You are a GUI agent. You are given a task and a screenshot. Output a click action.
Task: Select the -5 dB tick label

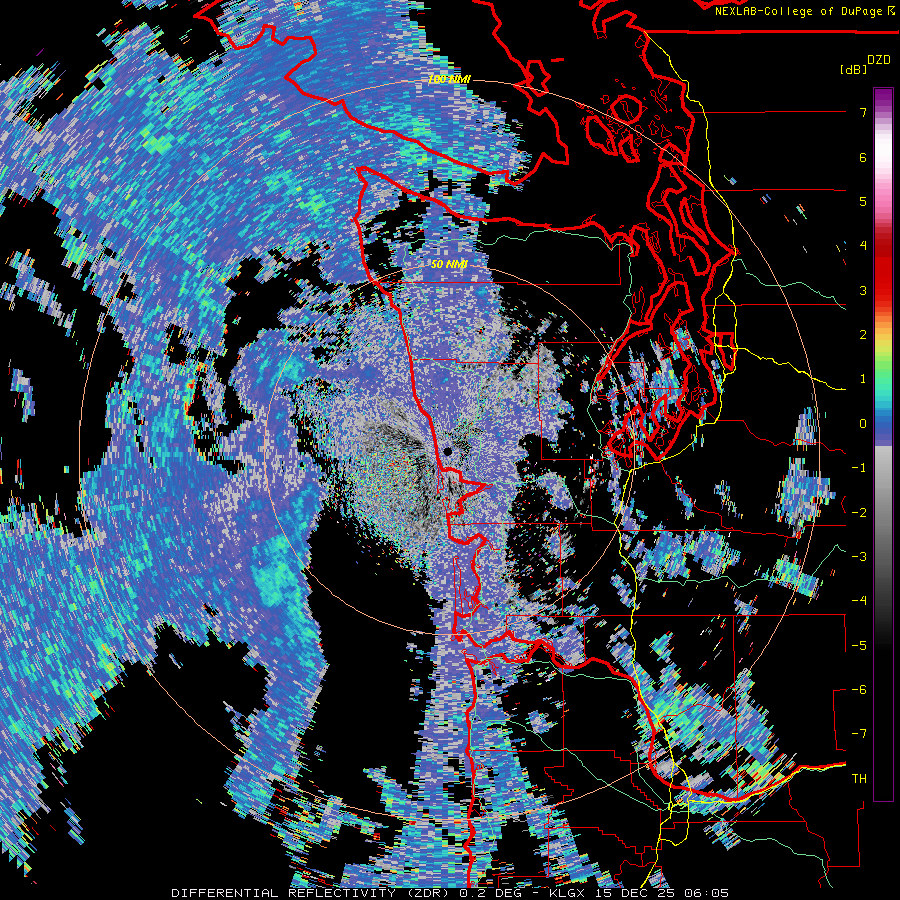859,646
